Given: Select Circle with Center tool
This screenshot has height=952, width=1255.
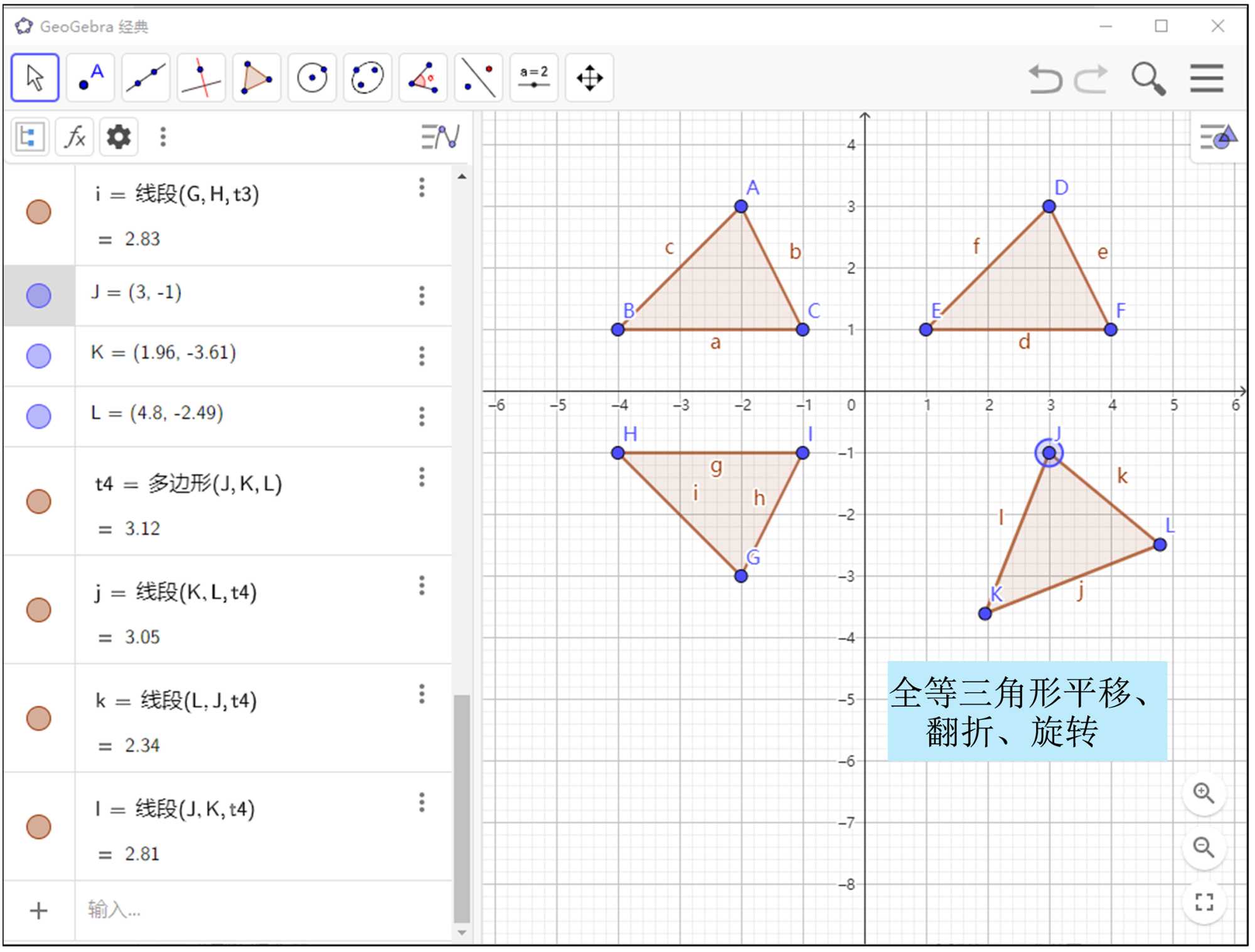Looking at the screenshot, I should tap(312, 78).
